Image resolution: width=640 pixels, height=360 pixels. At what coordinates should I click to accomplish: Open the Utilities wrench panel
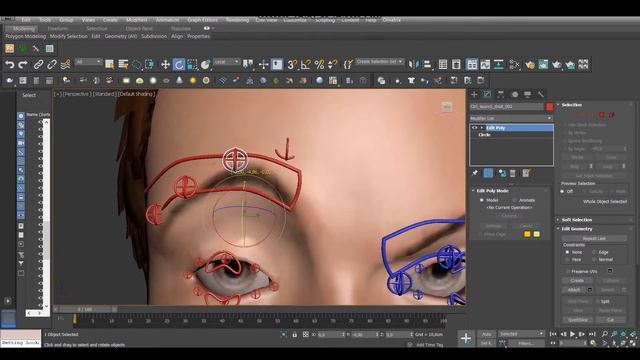[x=541, y=94]
